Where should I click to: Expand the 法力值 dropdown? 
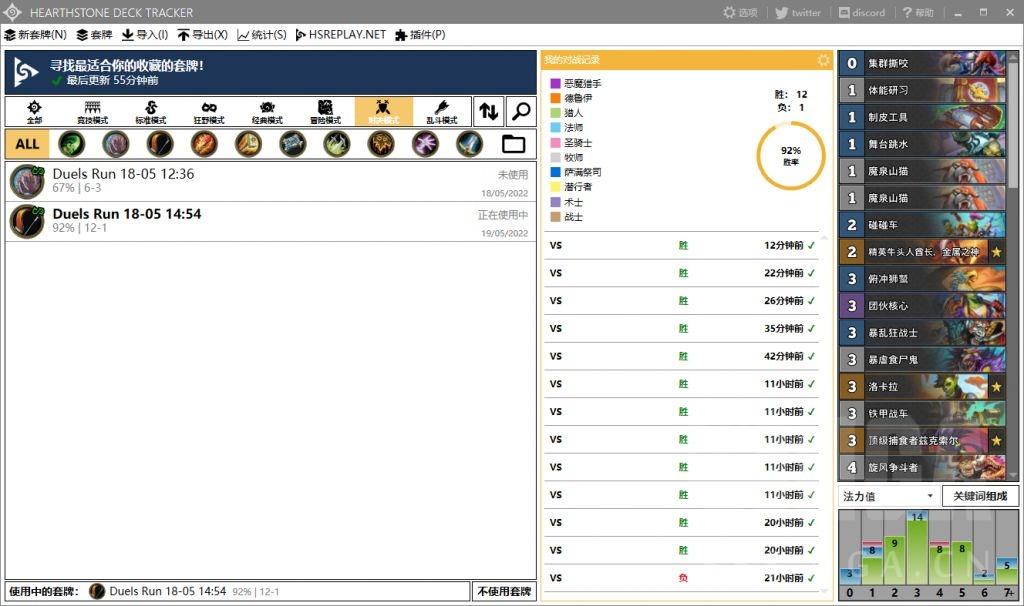(x=888, y=496)
